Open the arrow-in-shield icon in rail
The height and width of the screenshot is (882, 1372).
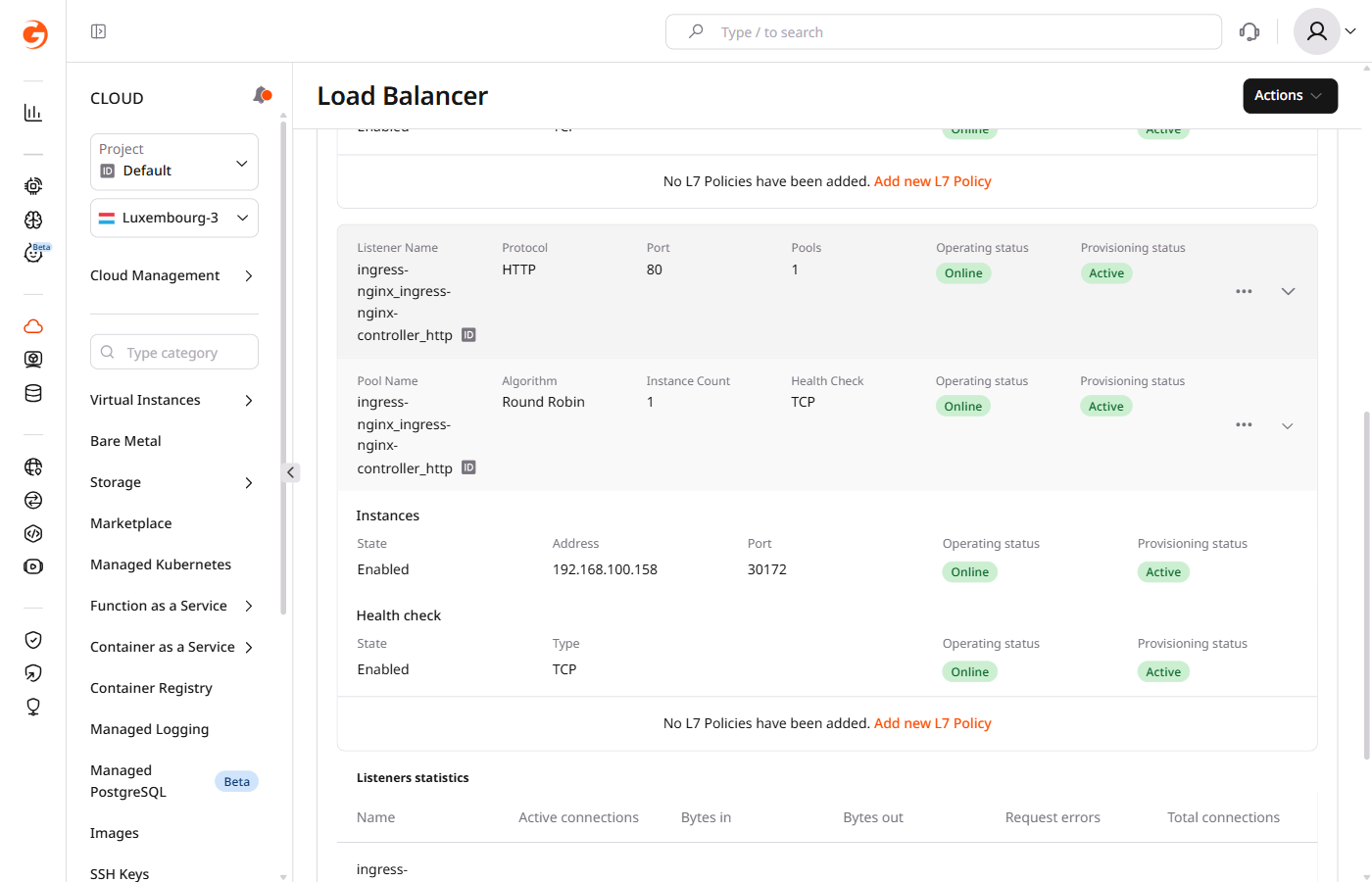(x=33, y=673)
